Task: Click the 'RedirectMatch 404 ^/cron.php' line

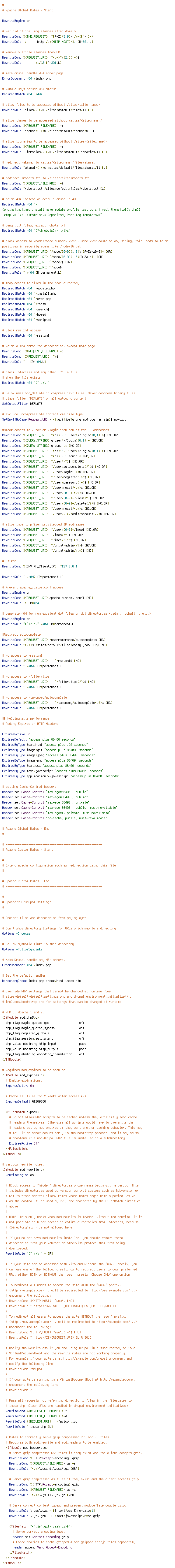Action: click(x=26, y=299)
